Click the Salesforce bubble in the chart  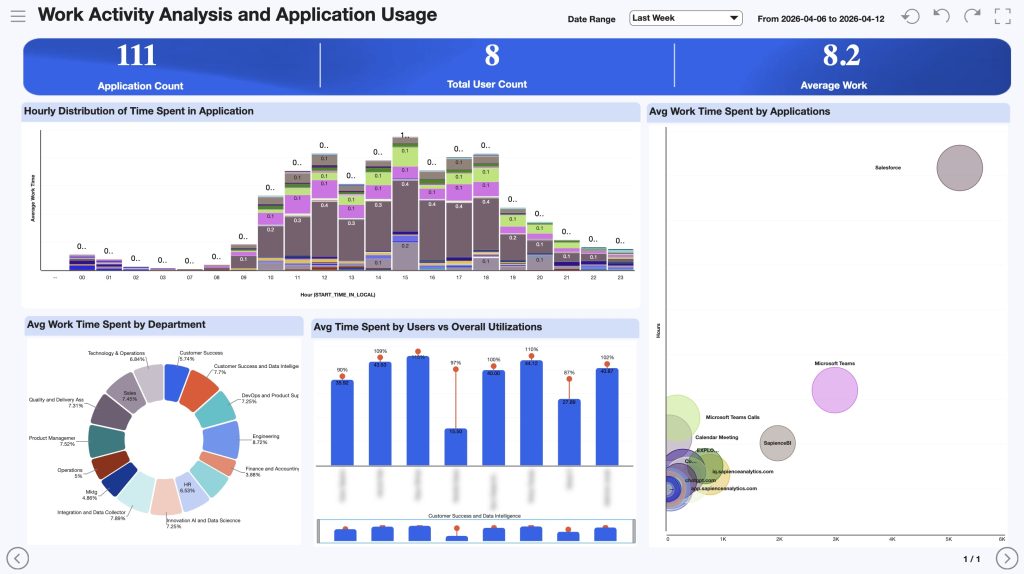pyautogui.click(x=959, y=167)
